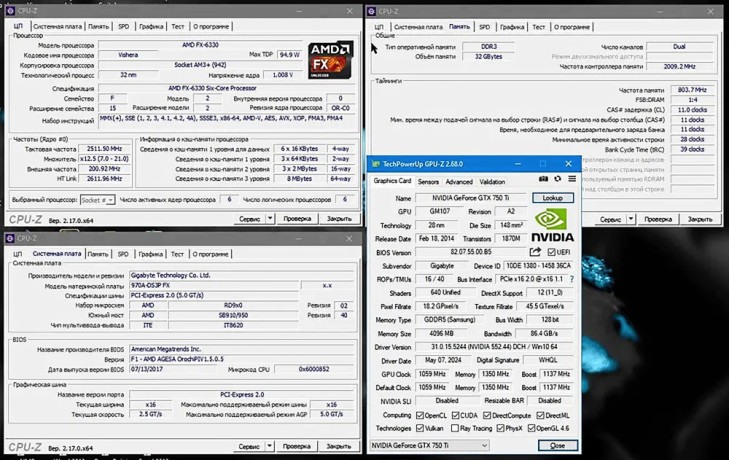This screenshot has height=460, width=729.
Task: Click the Close button in GPU-Z
Action: [557, 446]
